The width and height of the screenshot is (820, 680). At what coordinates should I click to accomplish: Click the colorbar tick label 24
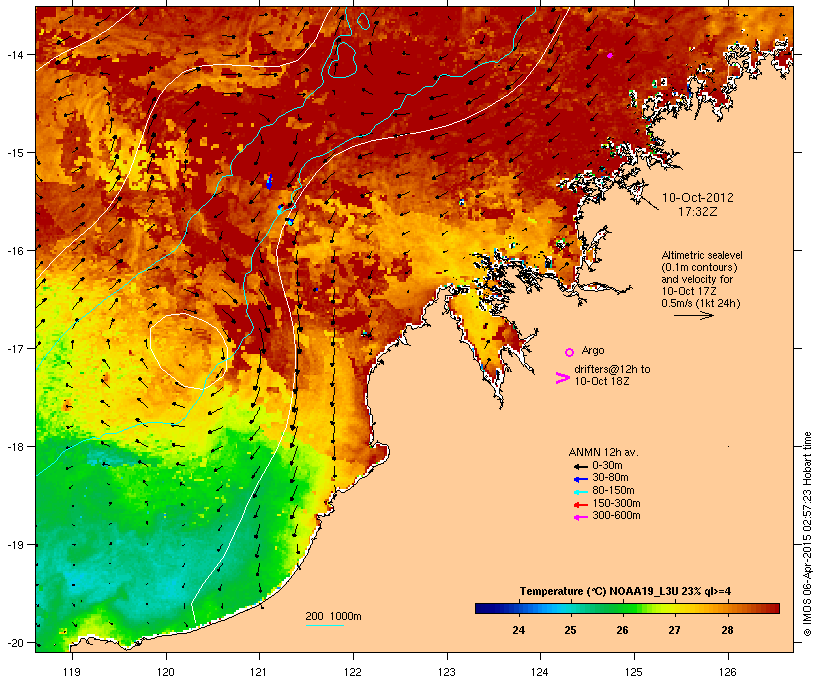518,630
